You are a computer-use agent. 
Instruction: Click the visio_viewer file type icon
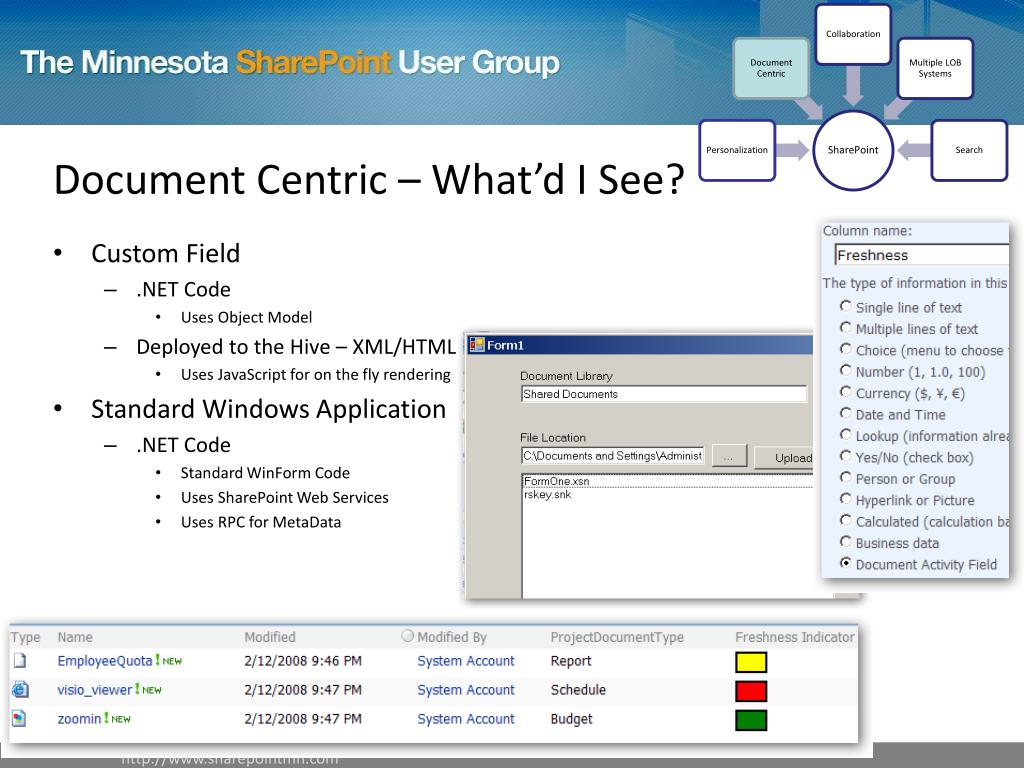pyautogui.click(x=20, y=689)
